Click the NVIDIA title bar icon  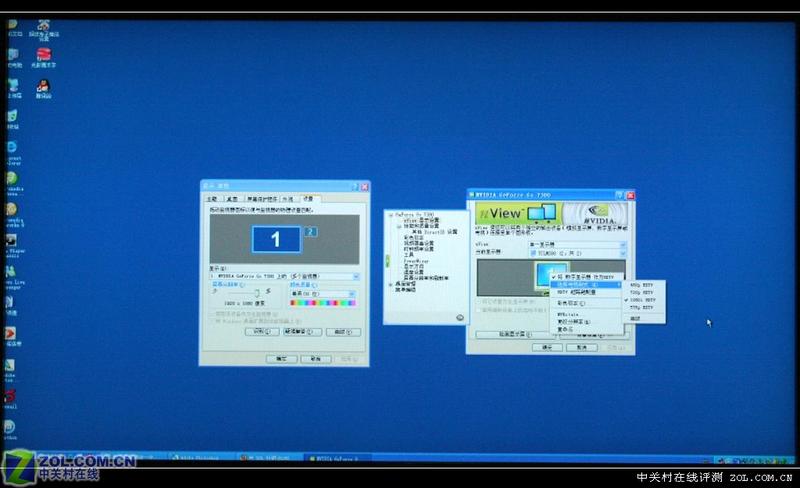[471, 194]
